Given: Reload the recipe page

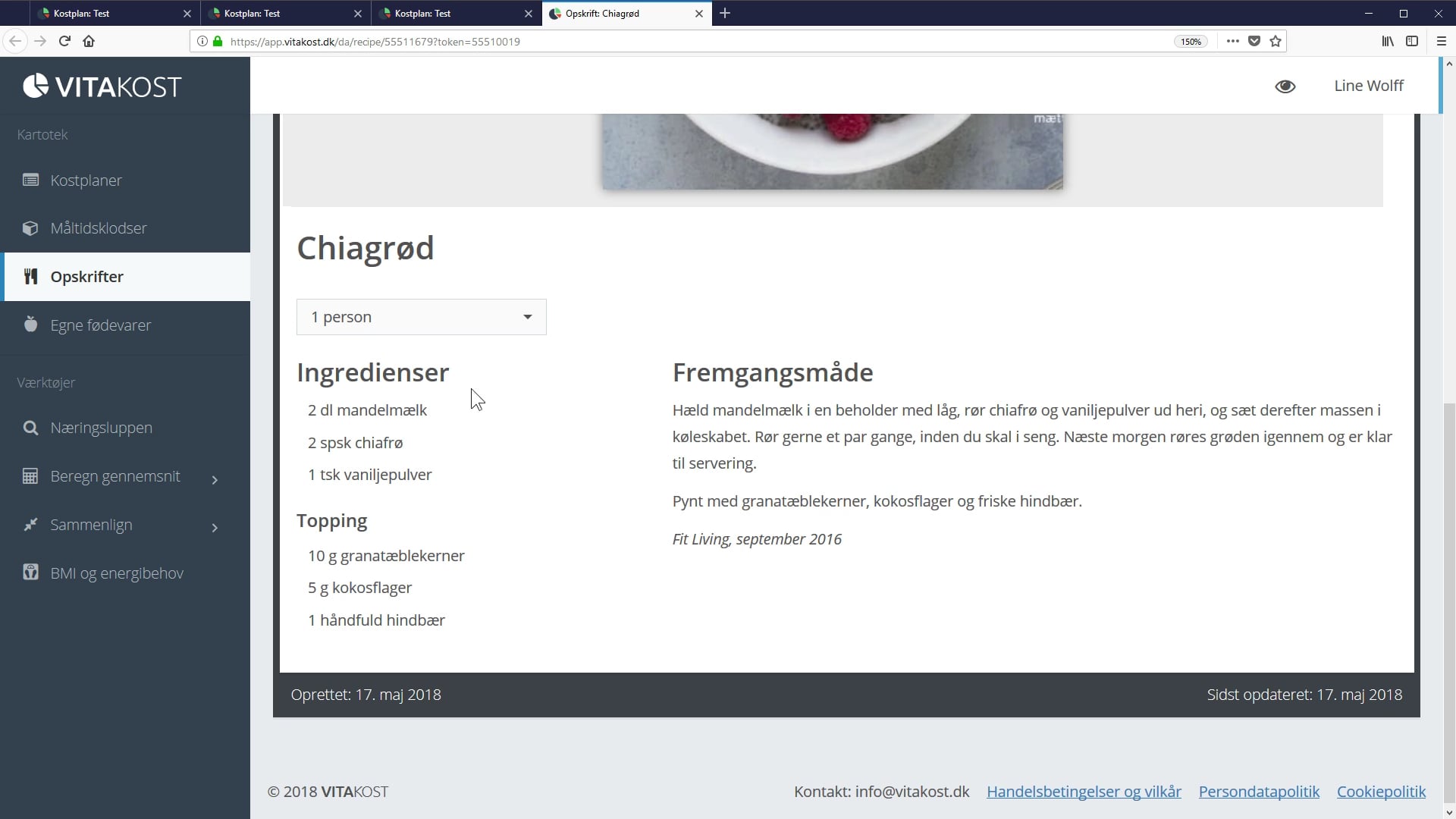Looking at the screenshot, I should 64,41.
